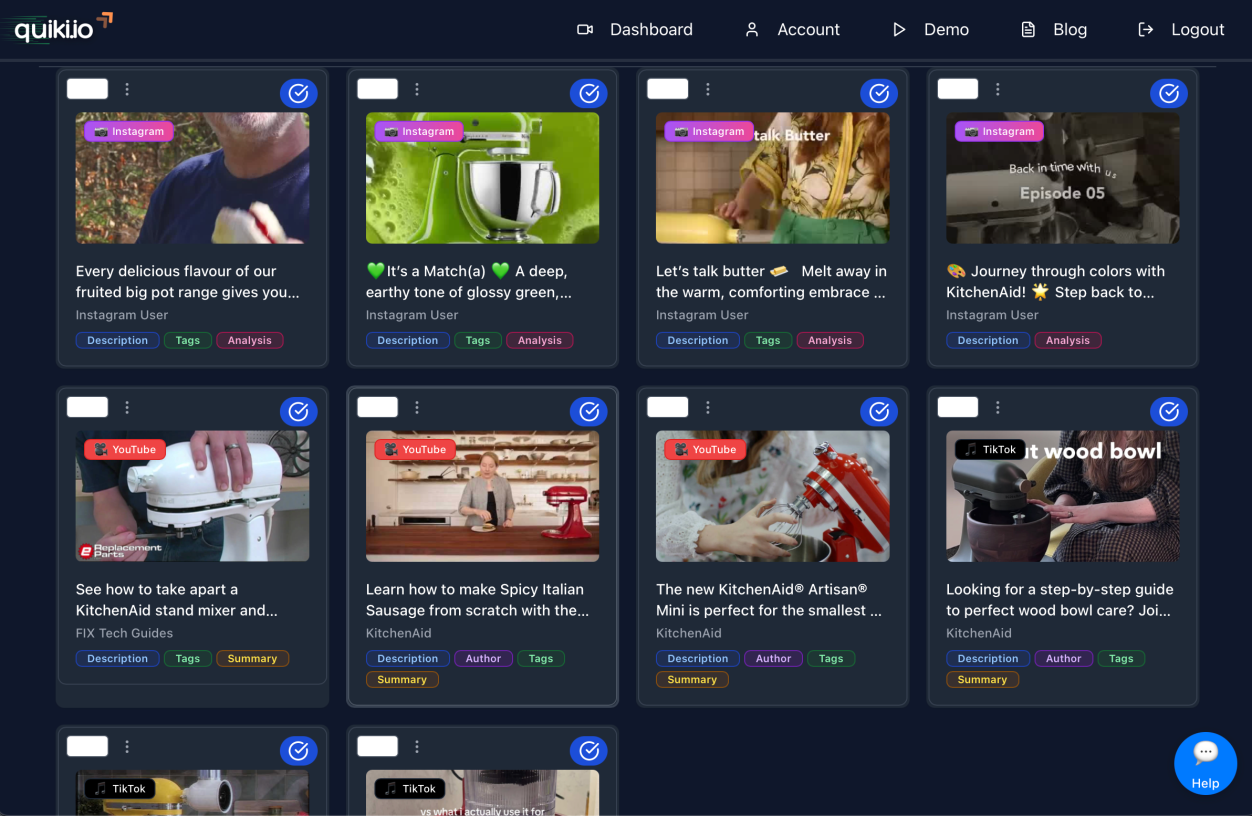The width and height of the screenshot is (1252, 816).
Task: Open three-dot menu on Spicy Italian Sausage card
Action: 417,407
